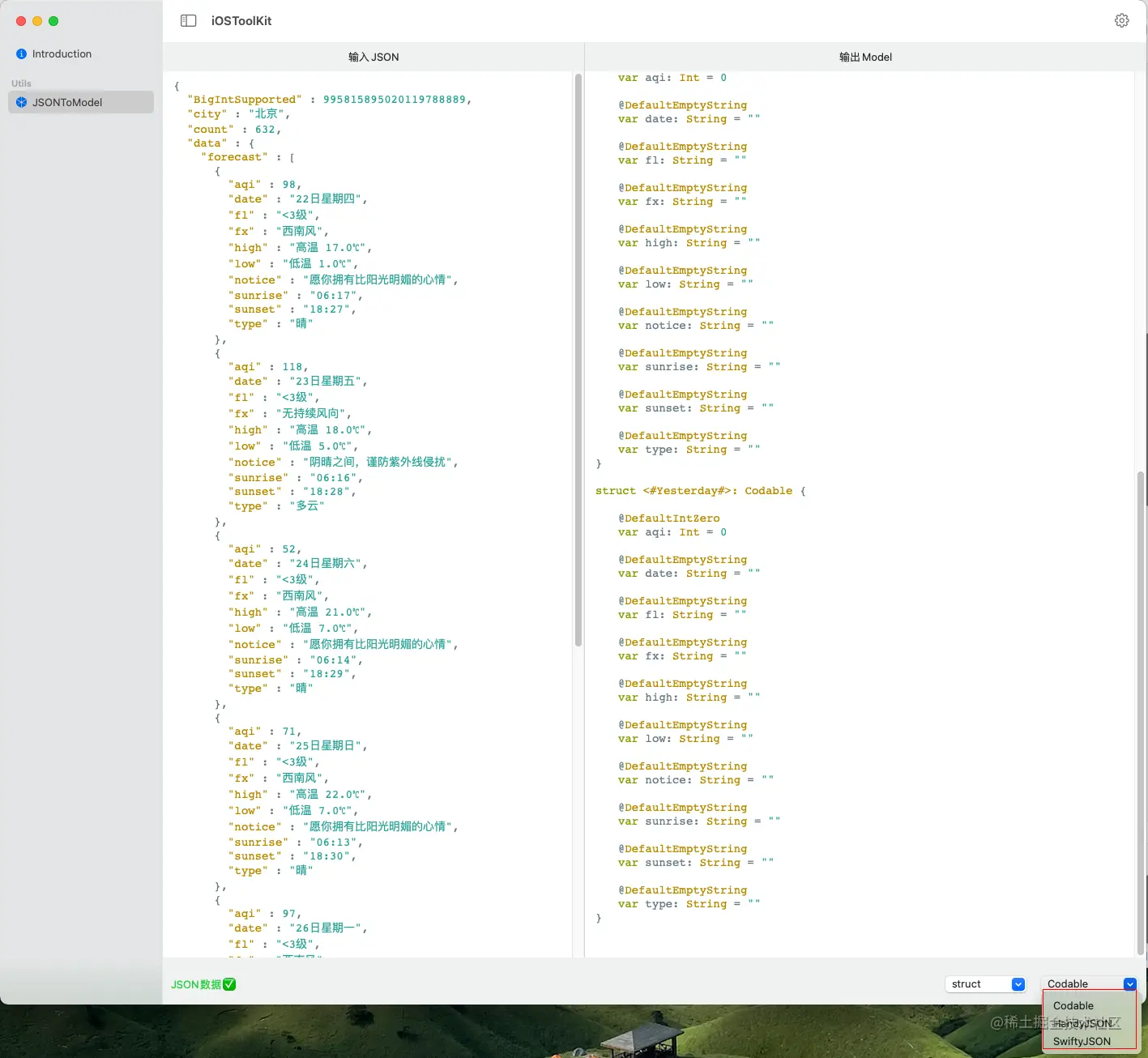This screenshot has width=1148, height=1058.
Task: Click the "aqi" : 71 line
Action: [265, 732]
